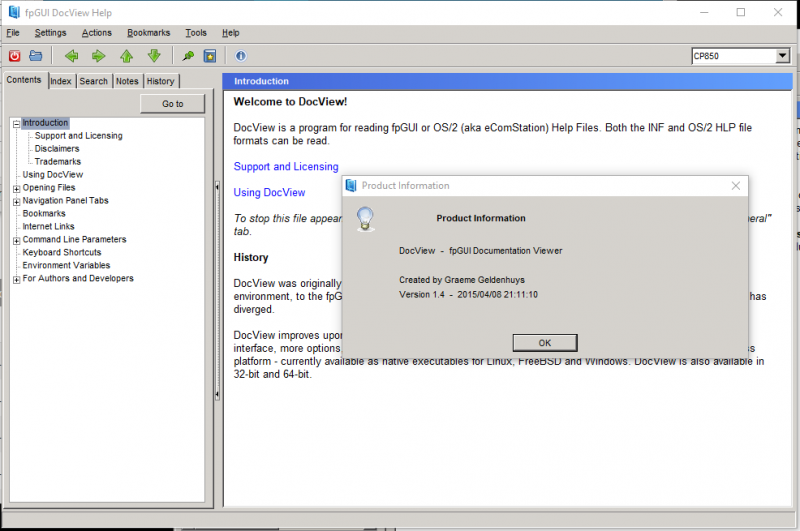The image size is (800, 531).
Task: Add bookmark with the star icon
Action: pos(210,56)
